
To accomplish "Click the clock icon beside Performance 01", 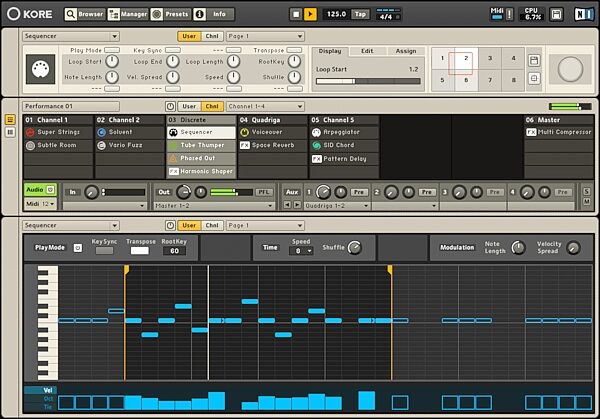I will pos(170,106).
